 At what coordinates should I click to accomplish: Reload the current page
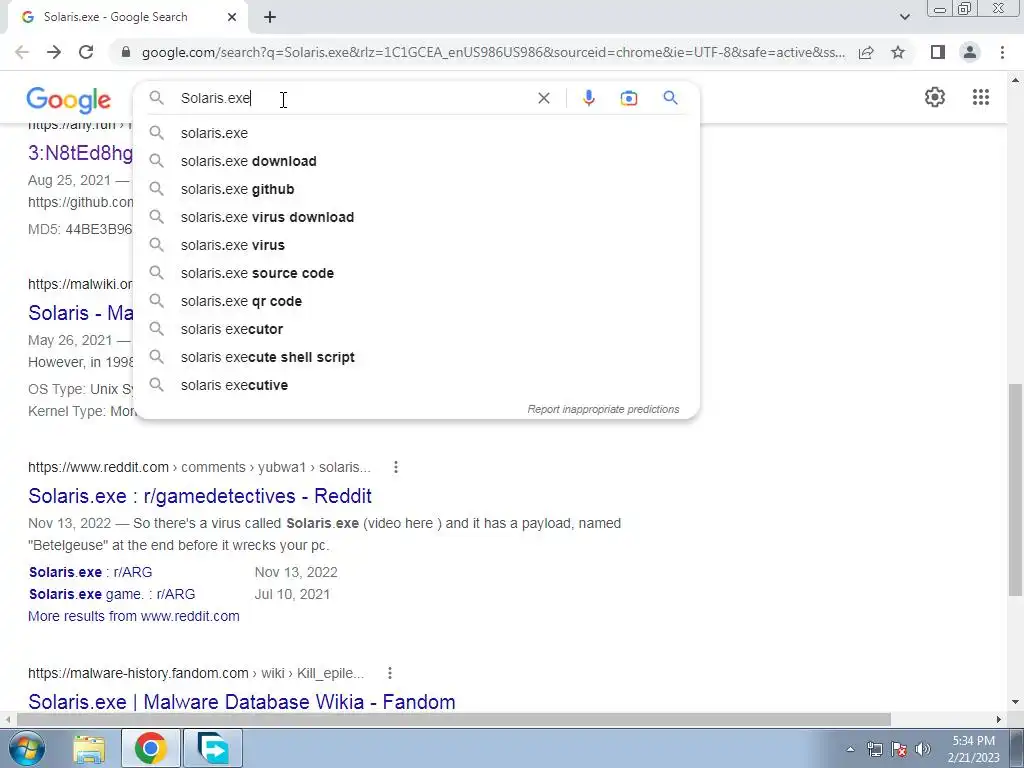(x=86, y=52)
